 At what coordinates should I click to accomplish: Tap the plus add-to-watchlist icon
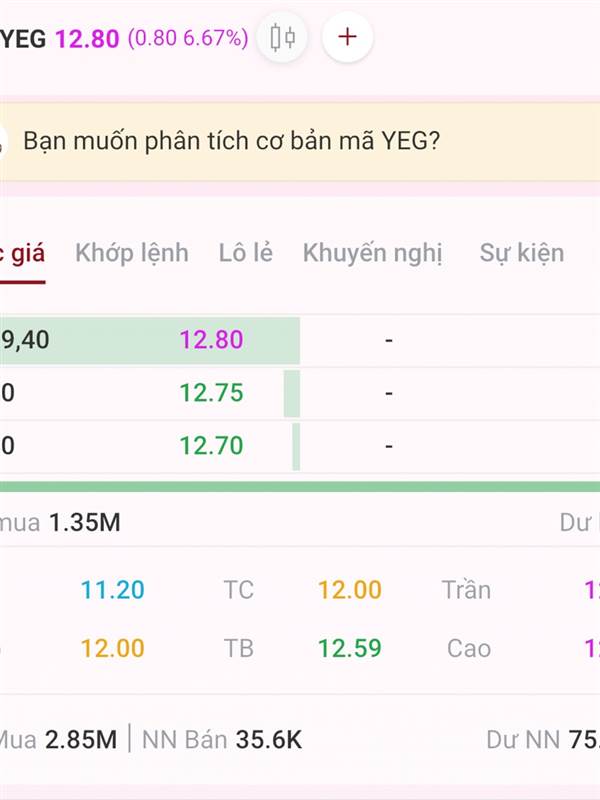coord(347,37)
